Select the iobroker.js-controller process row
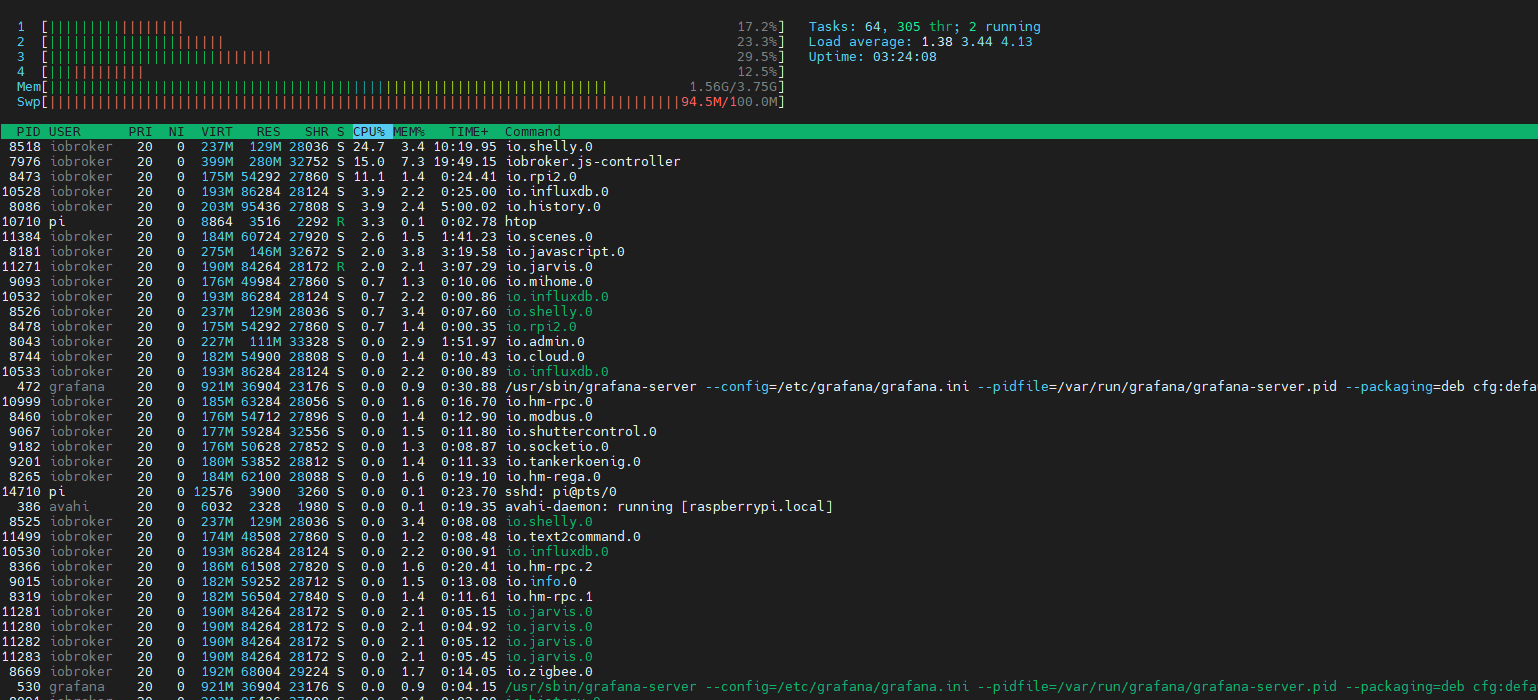Screen dimensions: 1538x700 click(x=592, y=162)
